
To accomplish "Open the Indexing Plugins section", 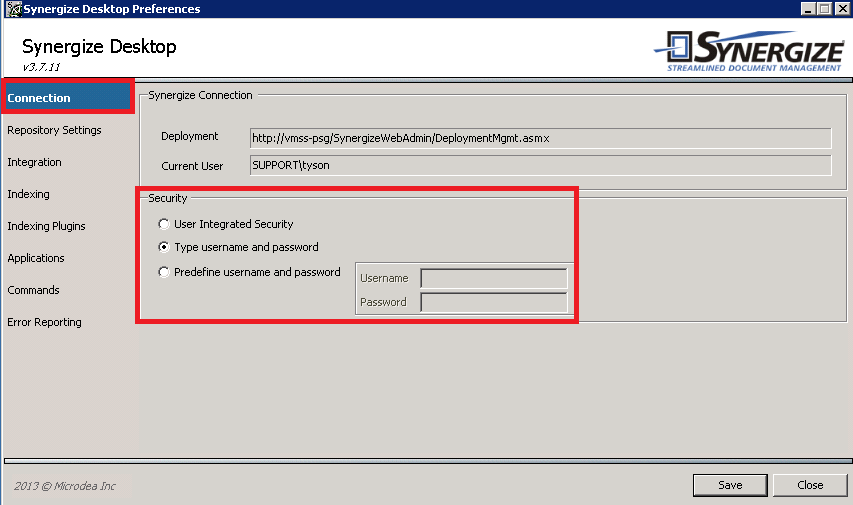I will [x=46, y=226].
